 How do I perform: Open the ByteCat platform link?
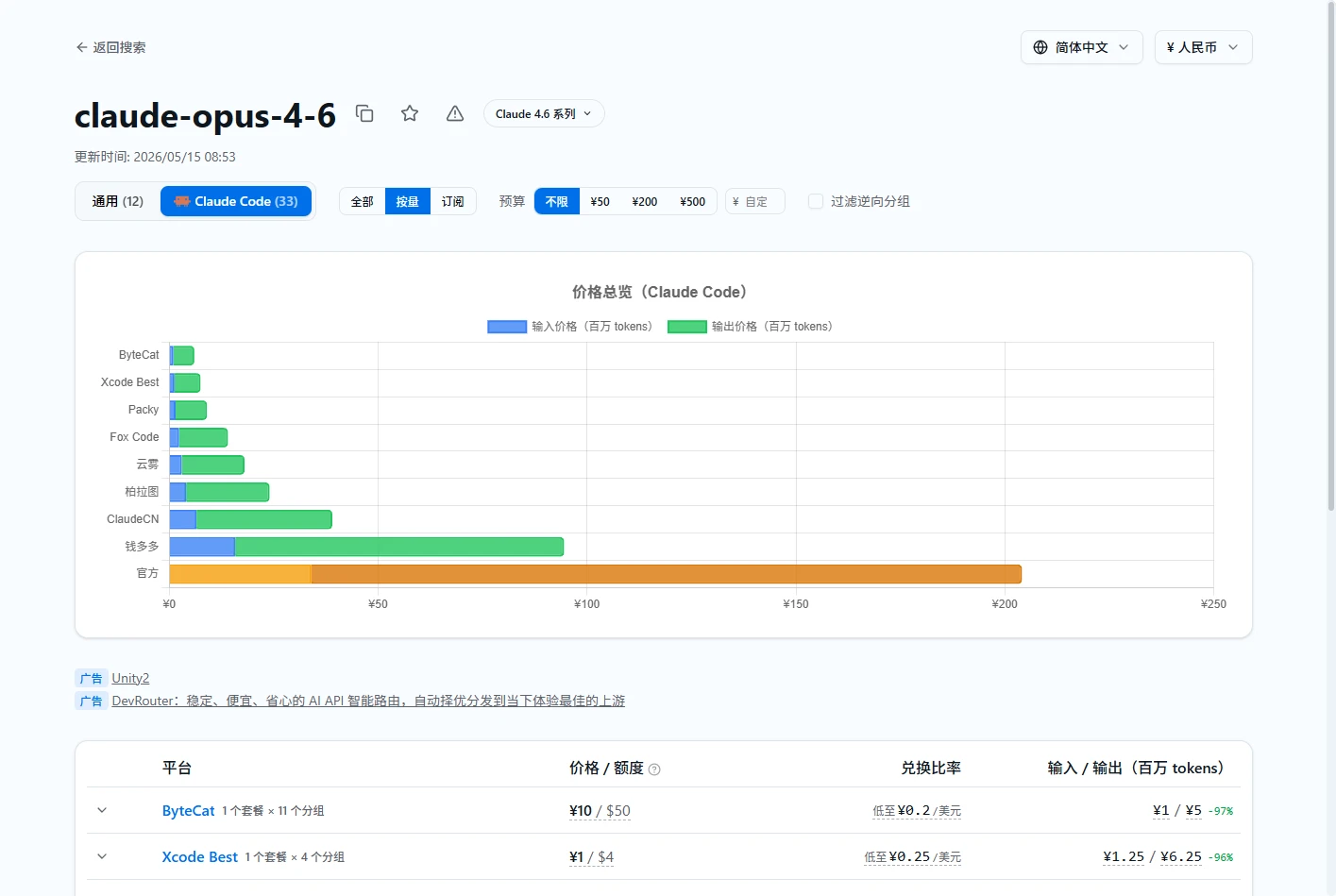pos(189,810)
